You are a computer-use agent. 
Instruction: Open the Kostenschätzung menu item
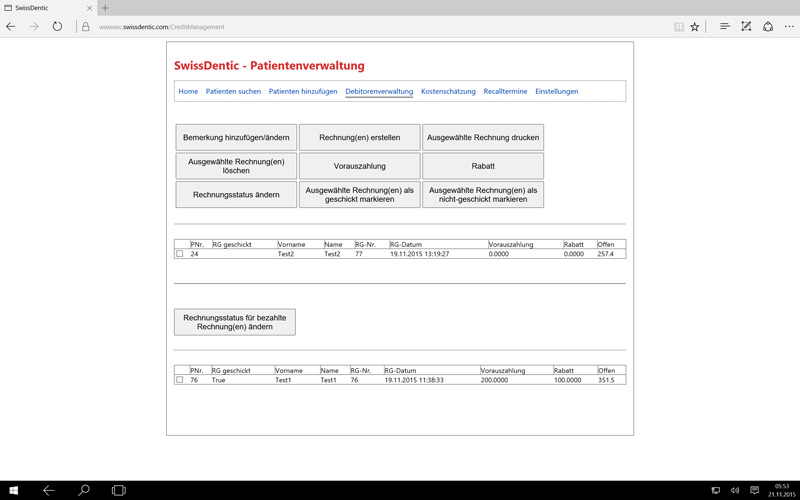[448, 91]
